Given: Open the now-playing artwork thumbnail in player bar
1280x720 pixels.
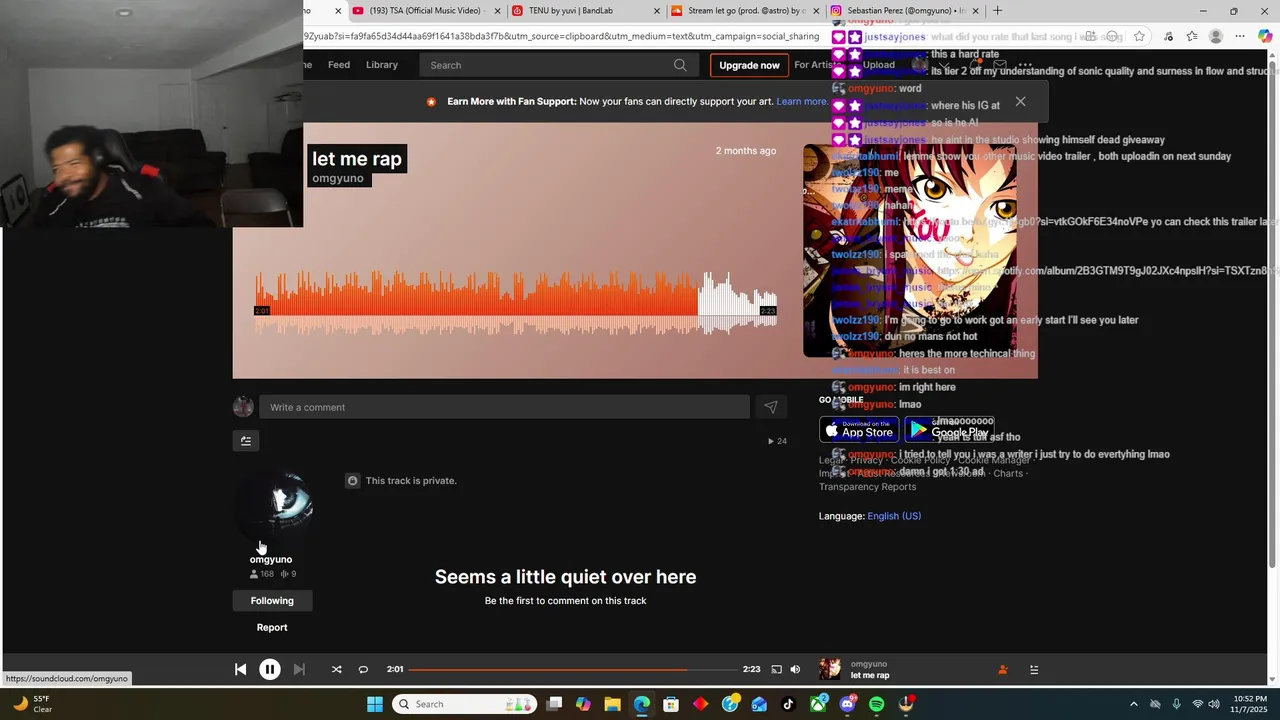Looking at the screenshot, I should (x=830, y=669).
